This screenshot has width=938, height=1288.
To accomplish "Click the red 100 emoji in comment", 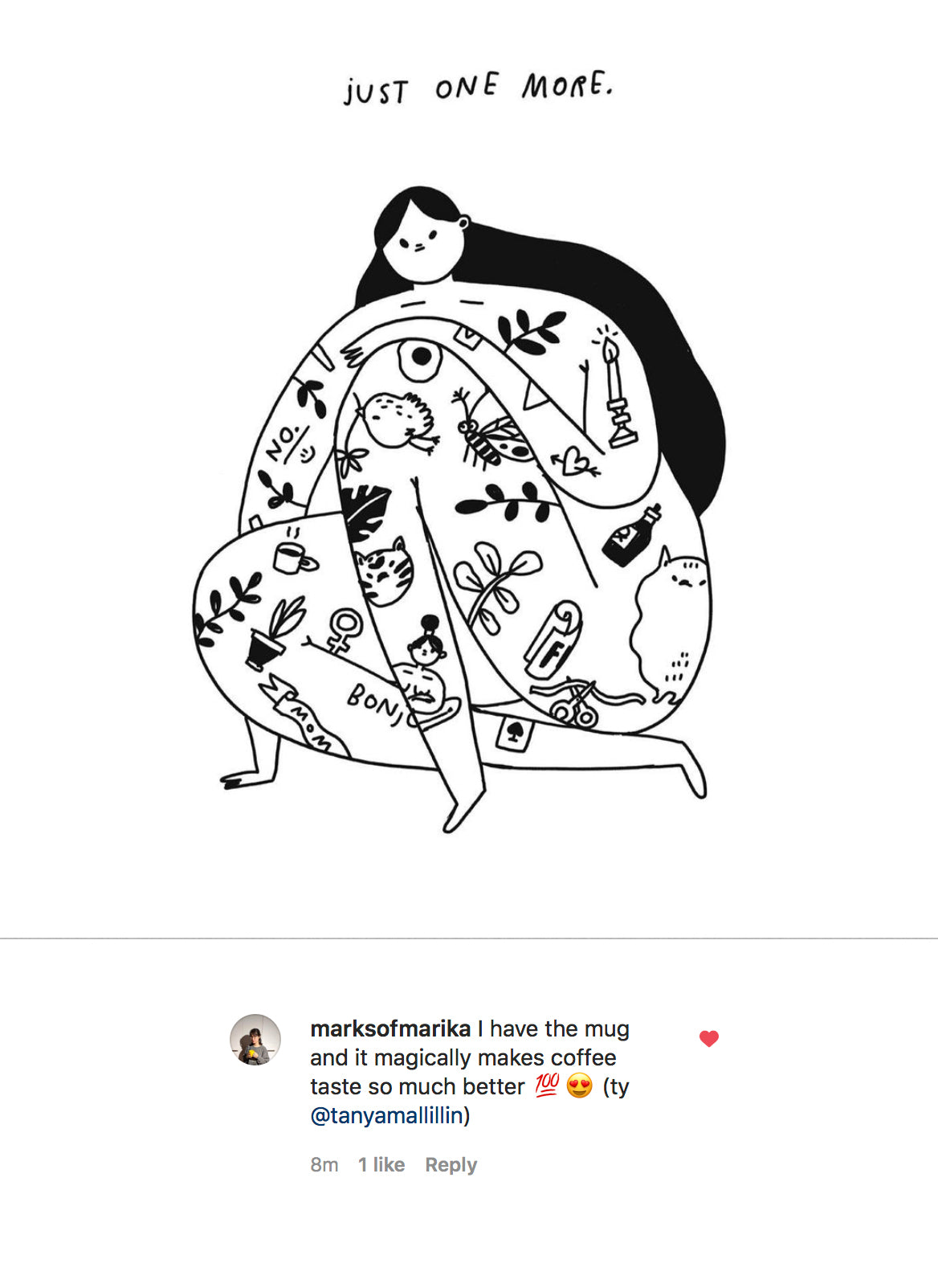I will click(x=547, y=1086).
